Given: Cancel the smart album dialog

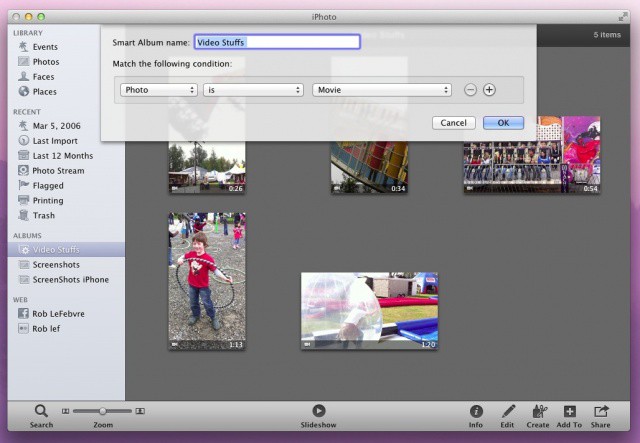Looking at the screenshot, I should 453,123.
